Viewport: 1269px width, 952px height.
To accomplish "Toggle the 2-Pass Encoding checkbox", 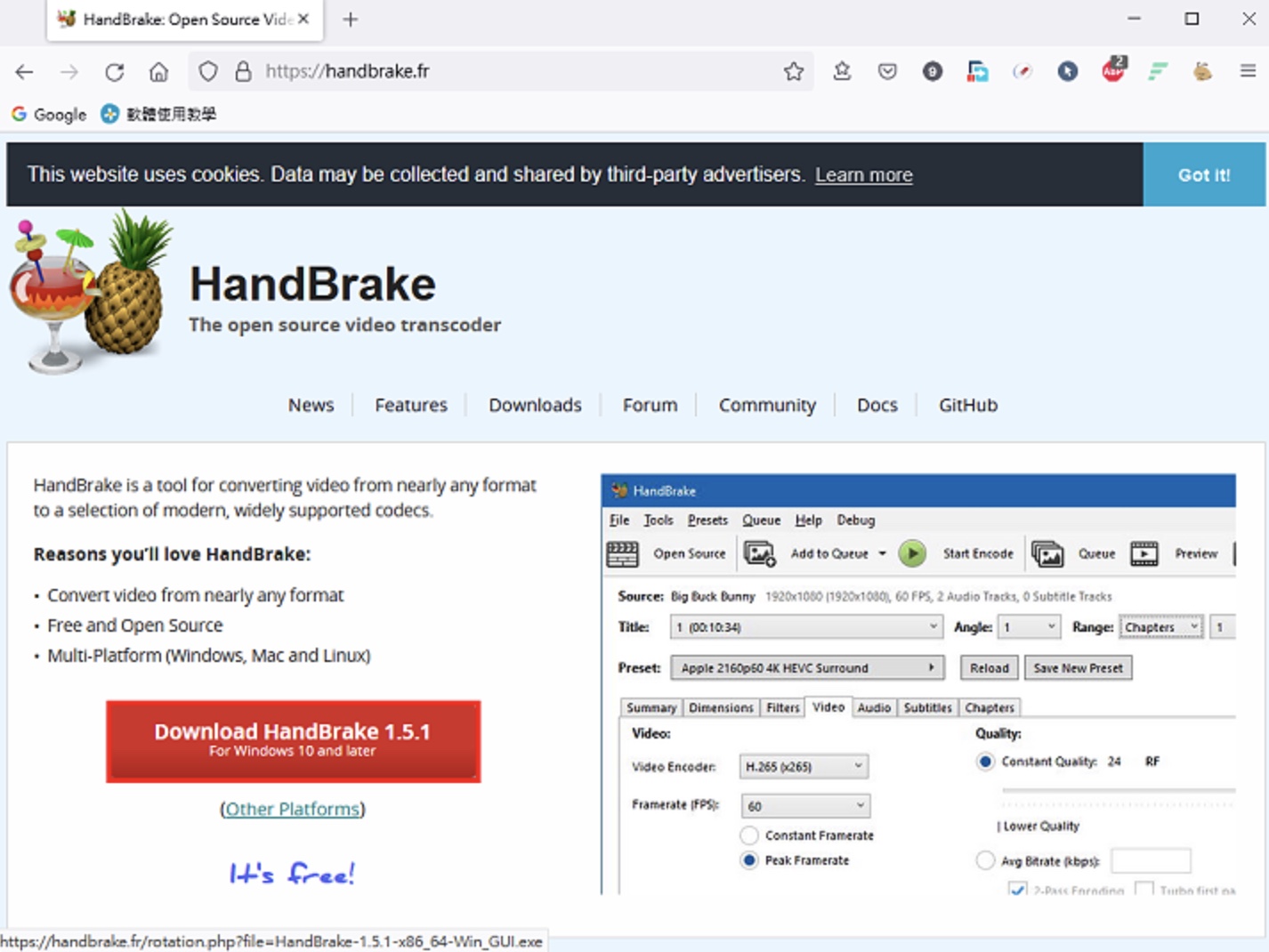I will (x=1017, y=889).
